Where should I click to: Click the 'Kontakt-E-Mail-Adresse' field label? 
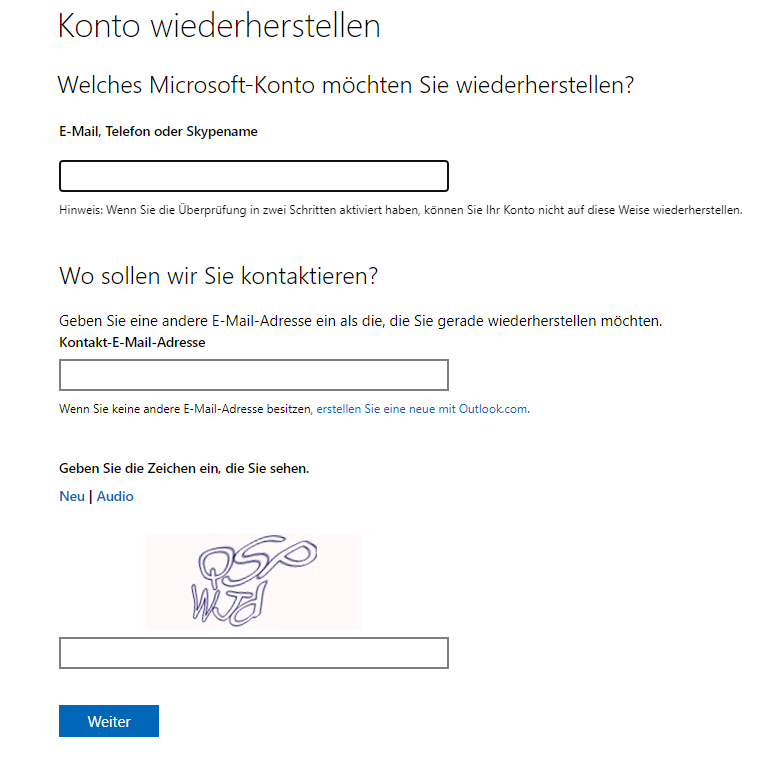tap(132, 343)
